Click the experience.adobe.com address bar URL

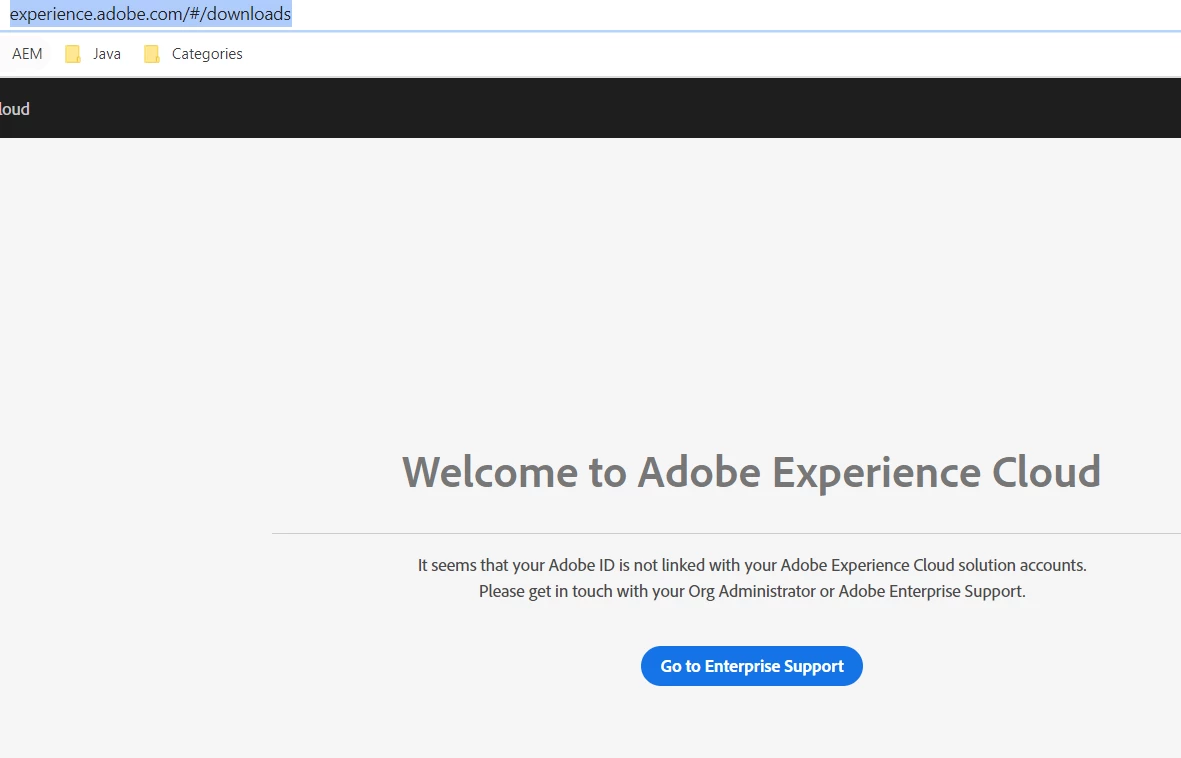150,14
